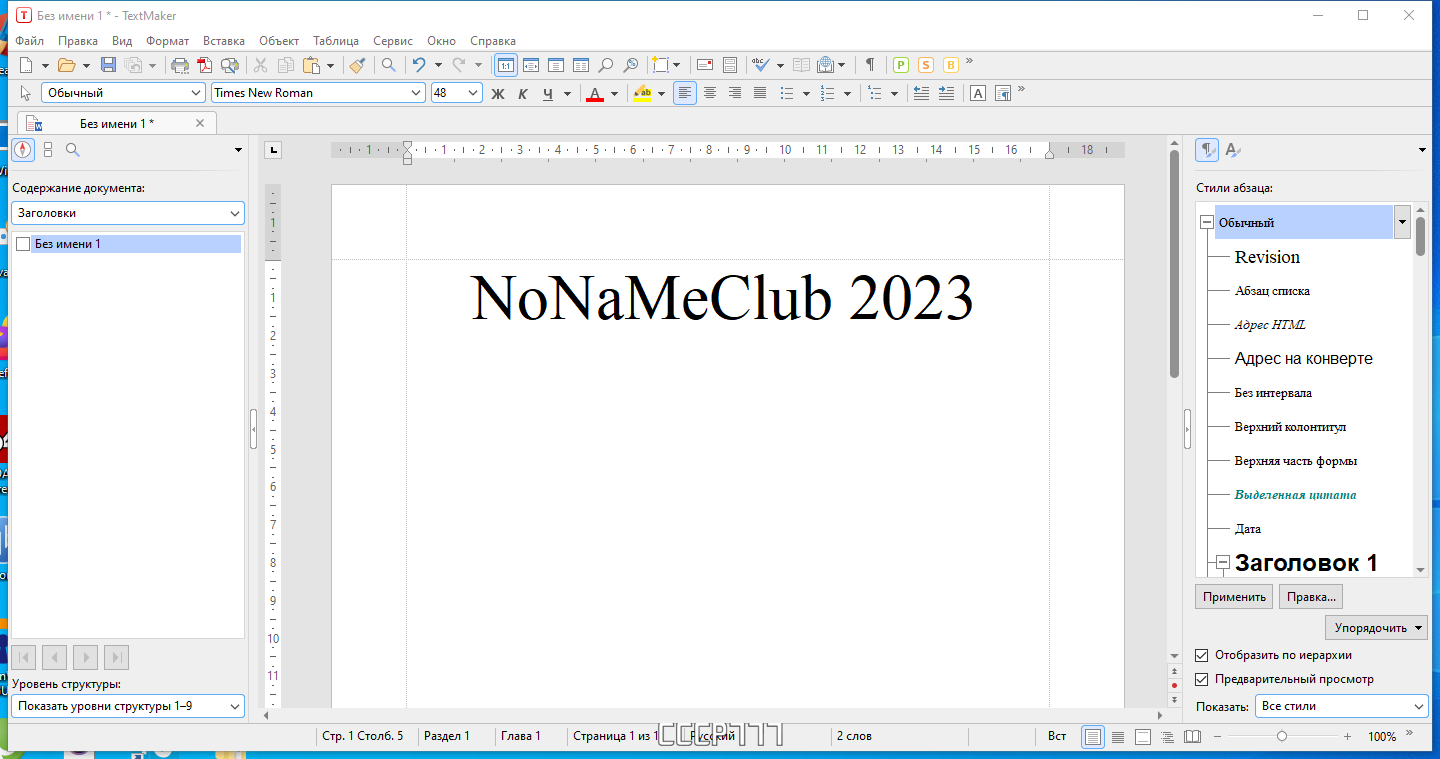Open the Правка menu

[78, 41]
